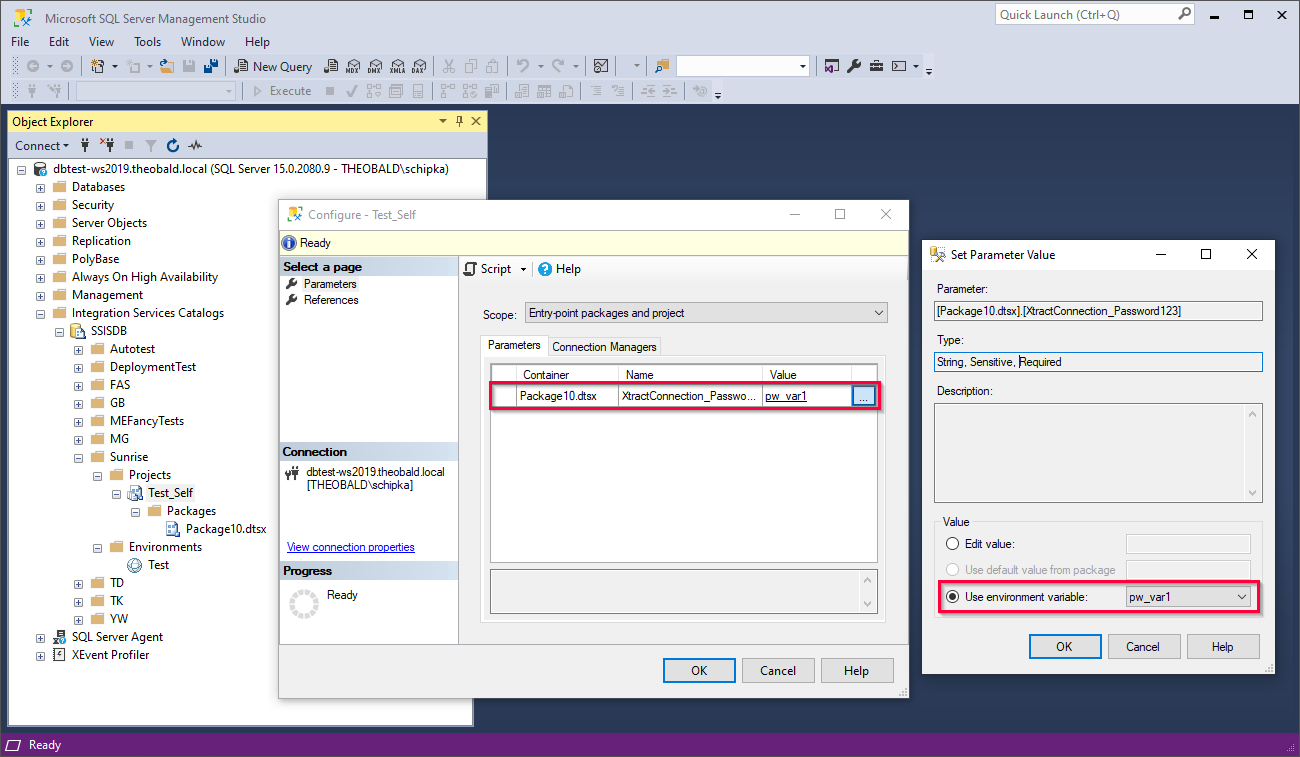Expand the Security node
1300x757 pixels.
tap(41, 205)
